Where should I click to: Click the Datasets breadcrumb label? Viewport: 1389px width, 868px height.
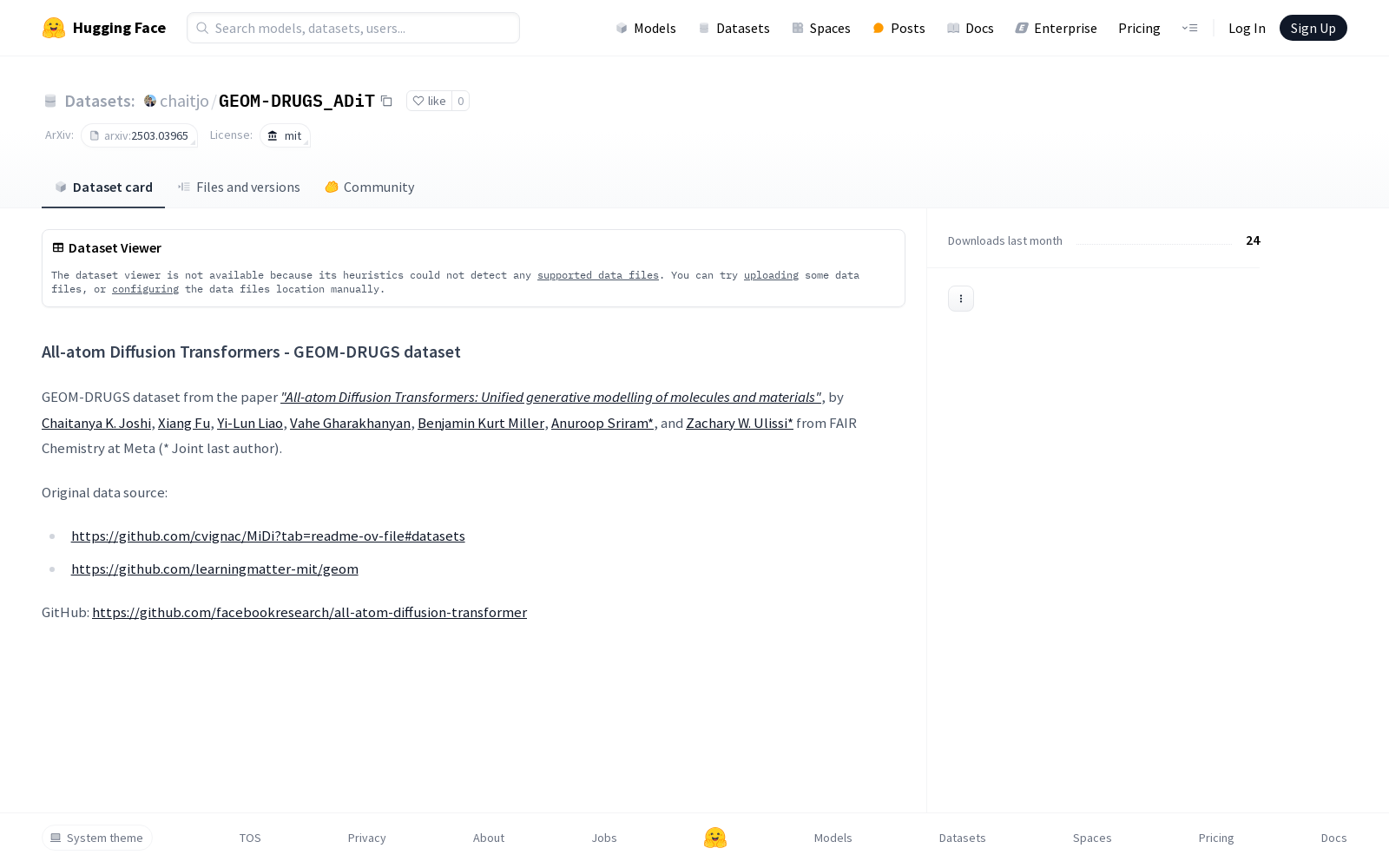click(x=99, y=101)
